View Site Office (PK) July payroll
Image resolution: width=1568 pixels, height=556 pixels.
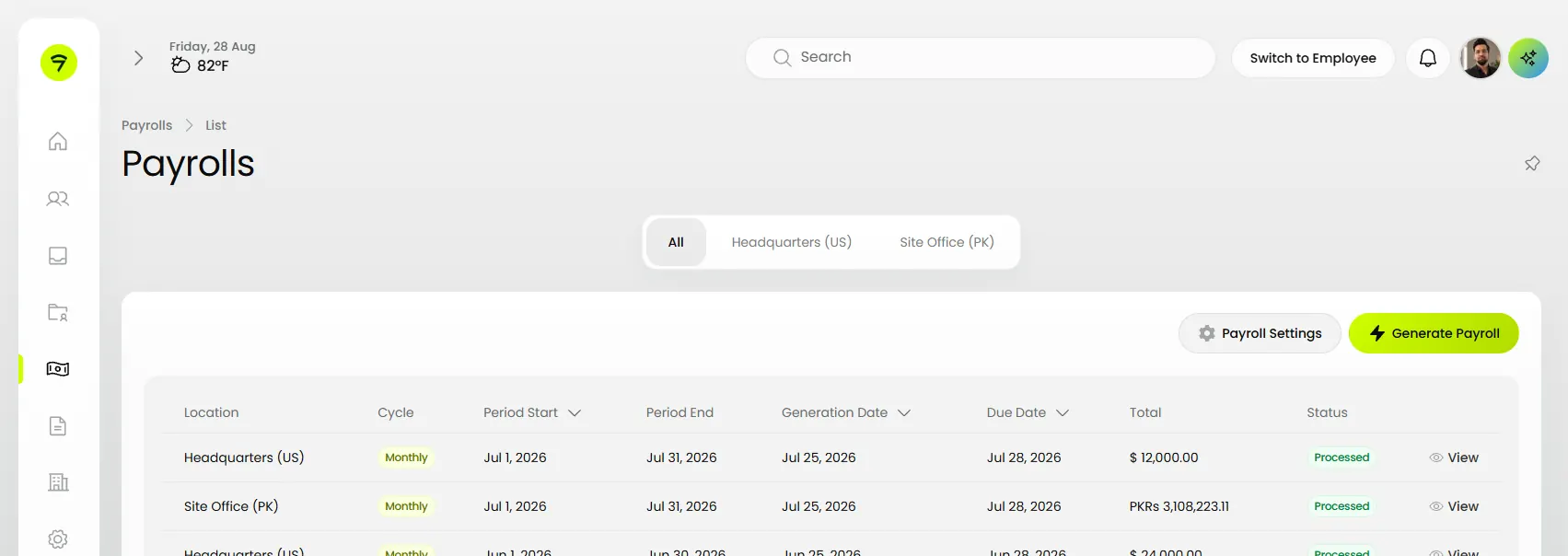coord(1454,506)
